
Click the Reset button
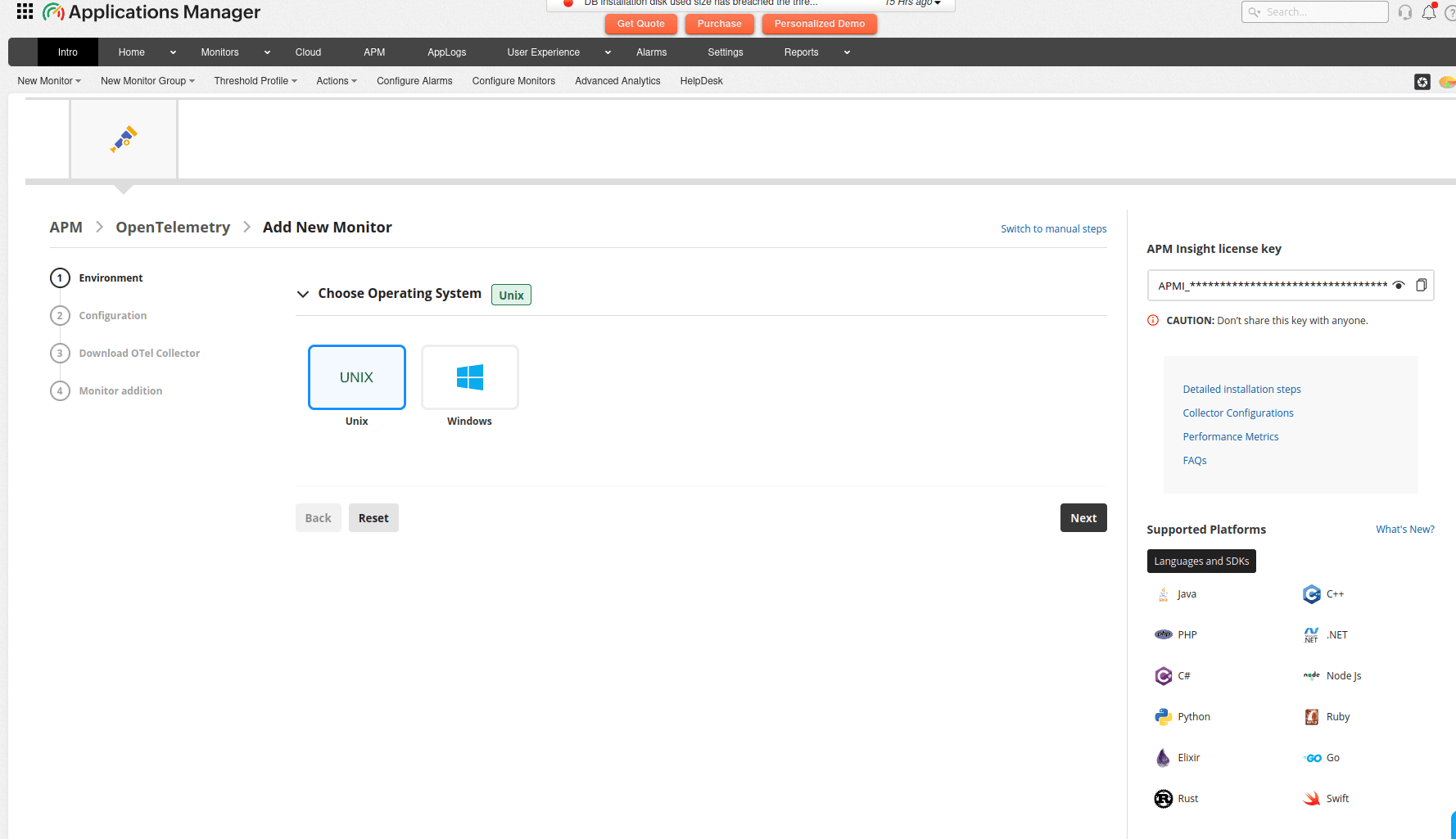point(373,518)
